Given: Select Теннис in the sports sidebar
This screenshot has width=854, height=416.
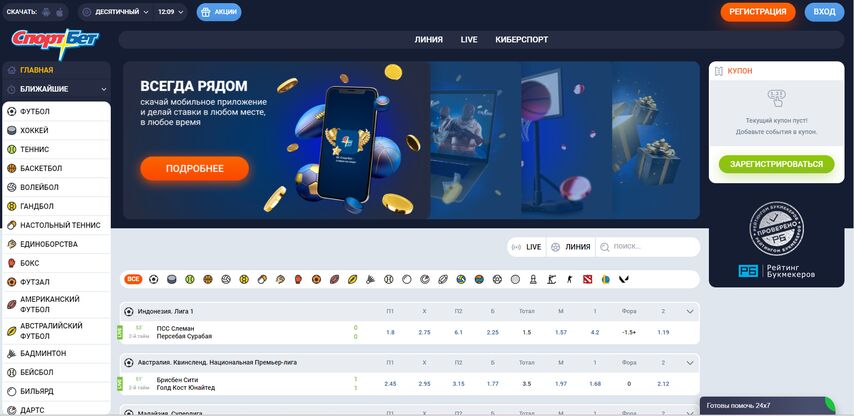Looking at the screenshot, I should click(x=35, y=149).
